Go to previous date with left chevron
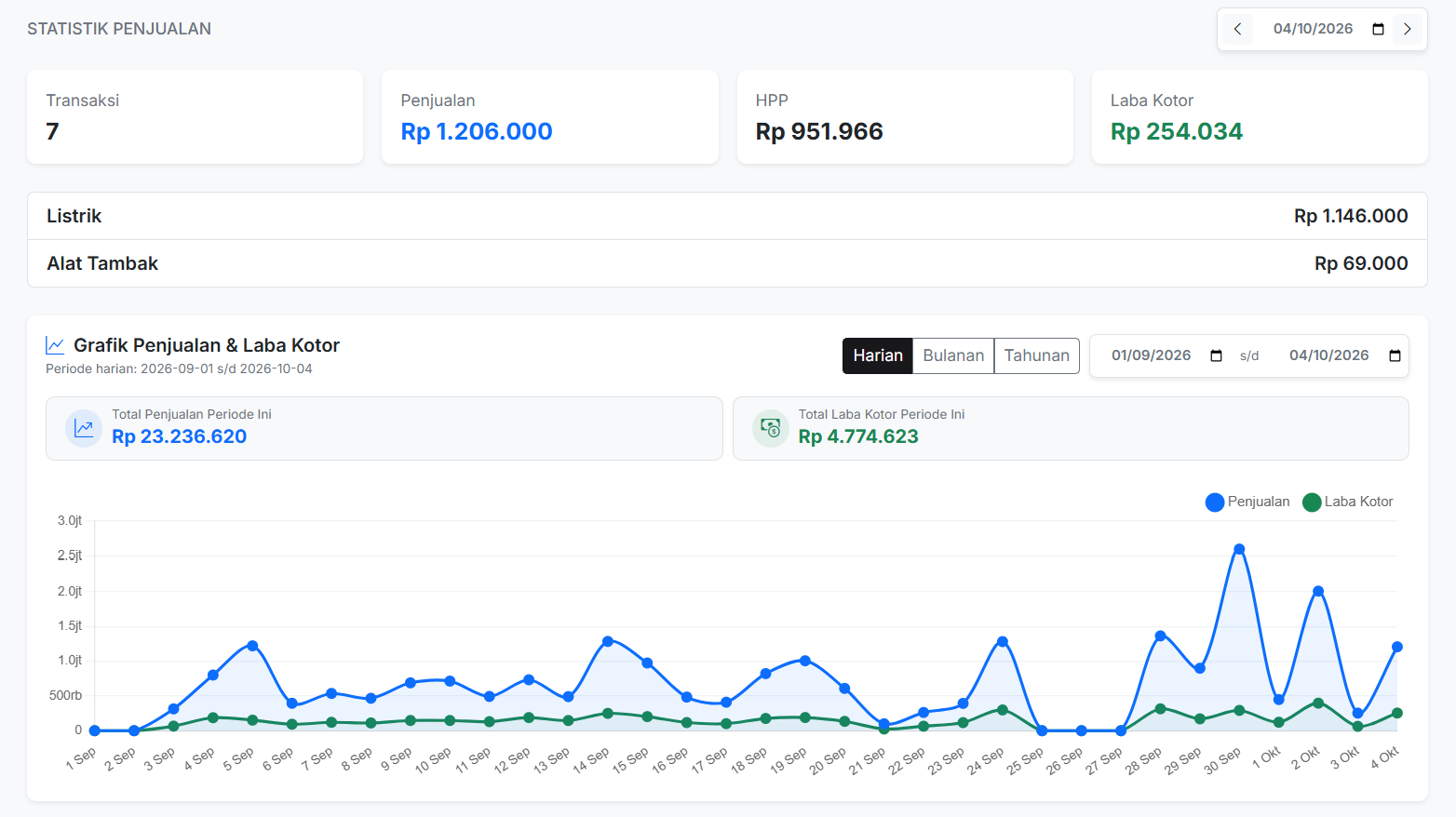1456x817 pixels. tap(1237, 29)
